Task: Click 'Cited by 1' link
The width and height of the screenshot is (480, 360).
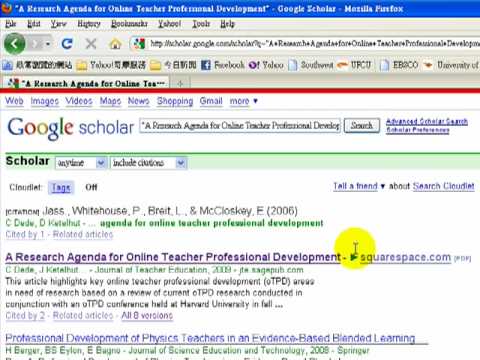Action: click(25, 234)
